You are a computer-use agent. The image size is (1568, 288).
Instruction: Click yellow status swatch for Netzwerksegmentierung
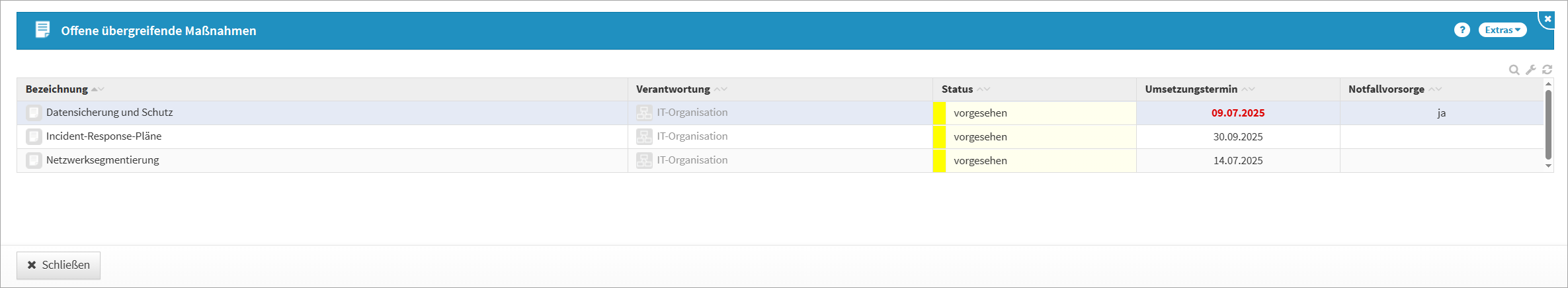tap(939, 161)
